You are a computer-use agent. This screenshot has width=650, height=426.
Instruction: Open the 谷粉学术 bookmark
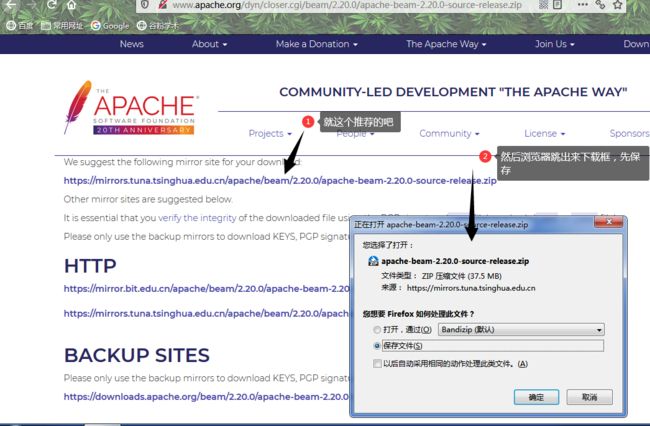[x=158, y=26]
